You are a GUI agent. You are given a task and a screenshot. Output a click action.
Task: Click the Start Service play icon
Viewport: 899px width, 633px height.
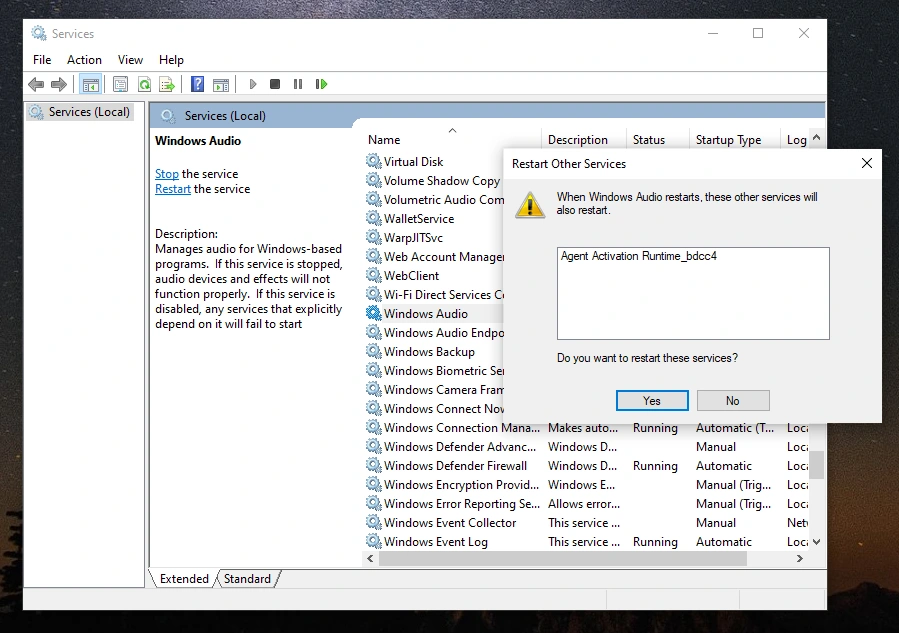[253, 84]
